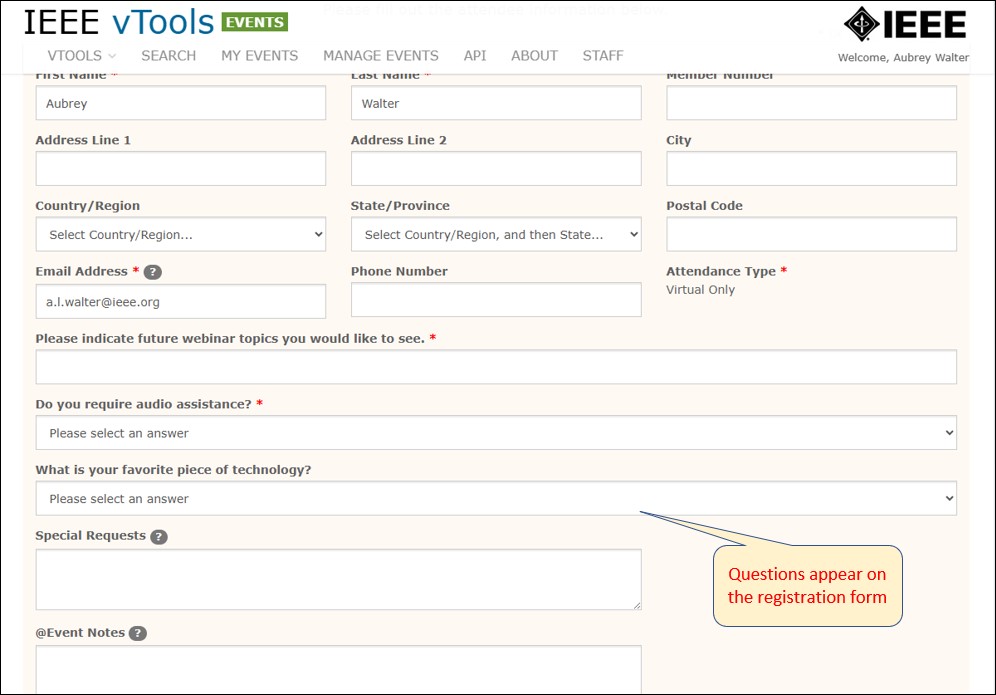Viewport: 996px width, 695px height.
Task: Click the Postal Code field
Action: [x=811, y=234]
